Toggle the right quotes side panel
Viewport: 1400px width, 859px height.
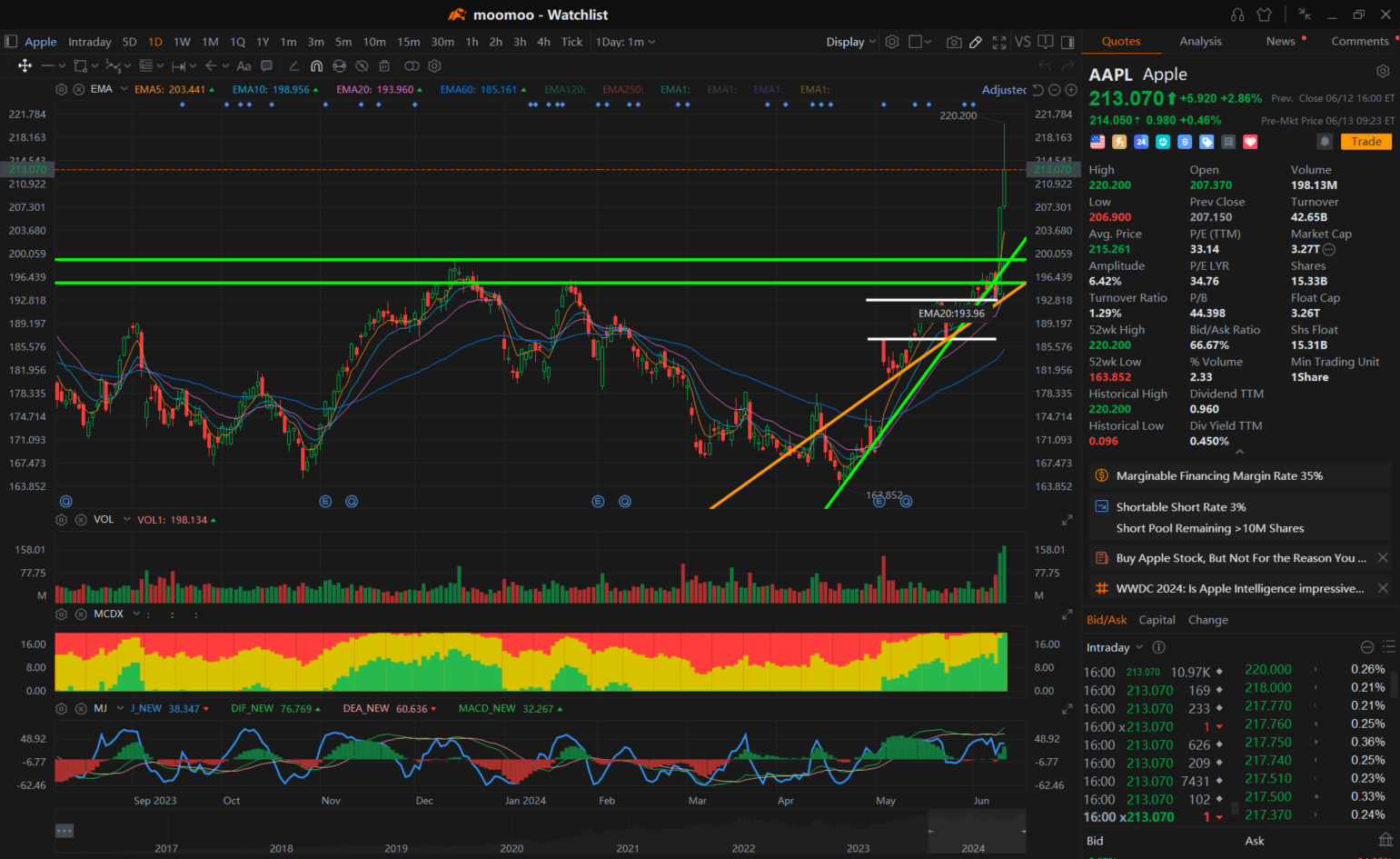[1067, 42]
